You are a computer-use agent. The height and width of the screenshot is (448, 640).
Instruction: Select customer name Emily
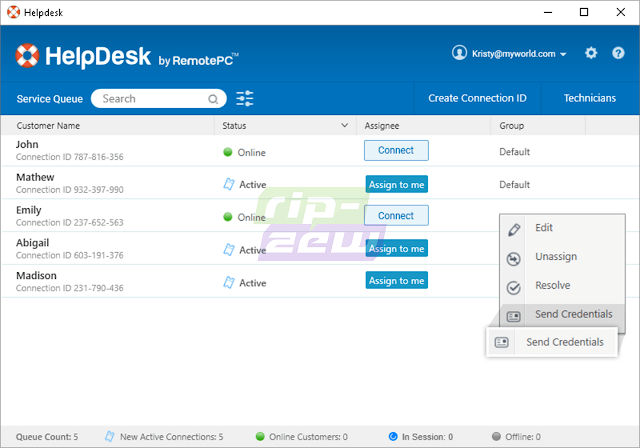point(29,210)
